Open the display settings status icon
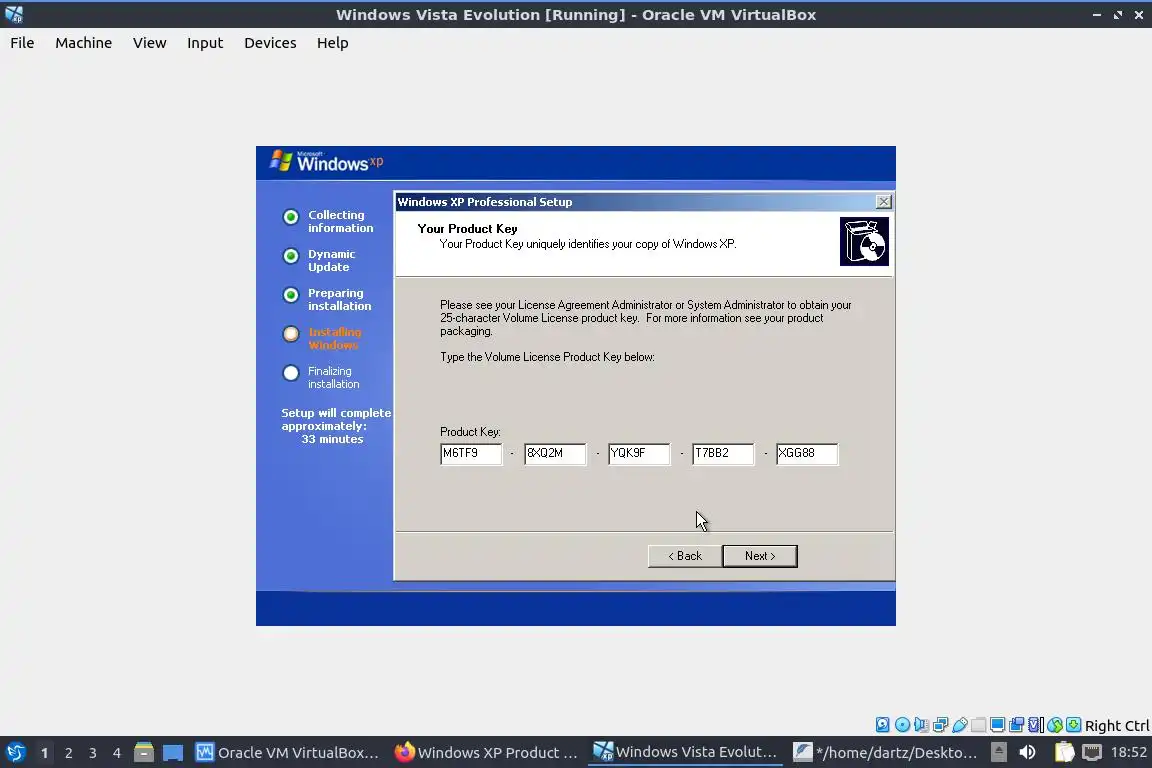The image size is (1152, 768). (998, 725)
